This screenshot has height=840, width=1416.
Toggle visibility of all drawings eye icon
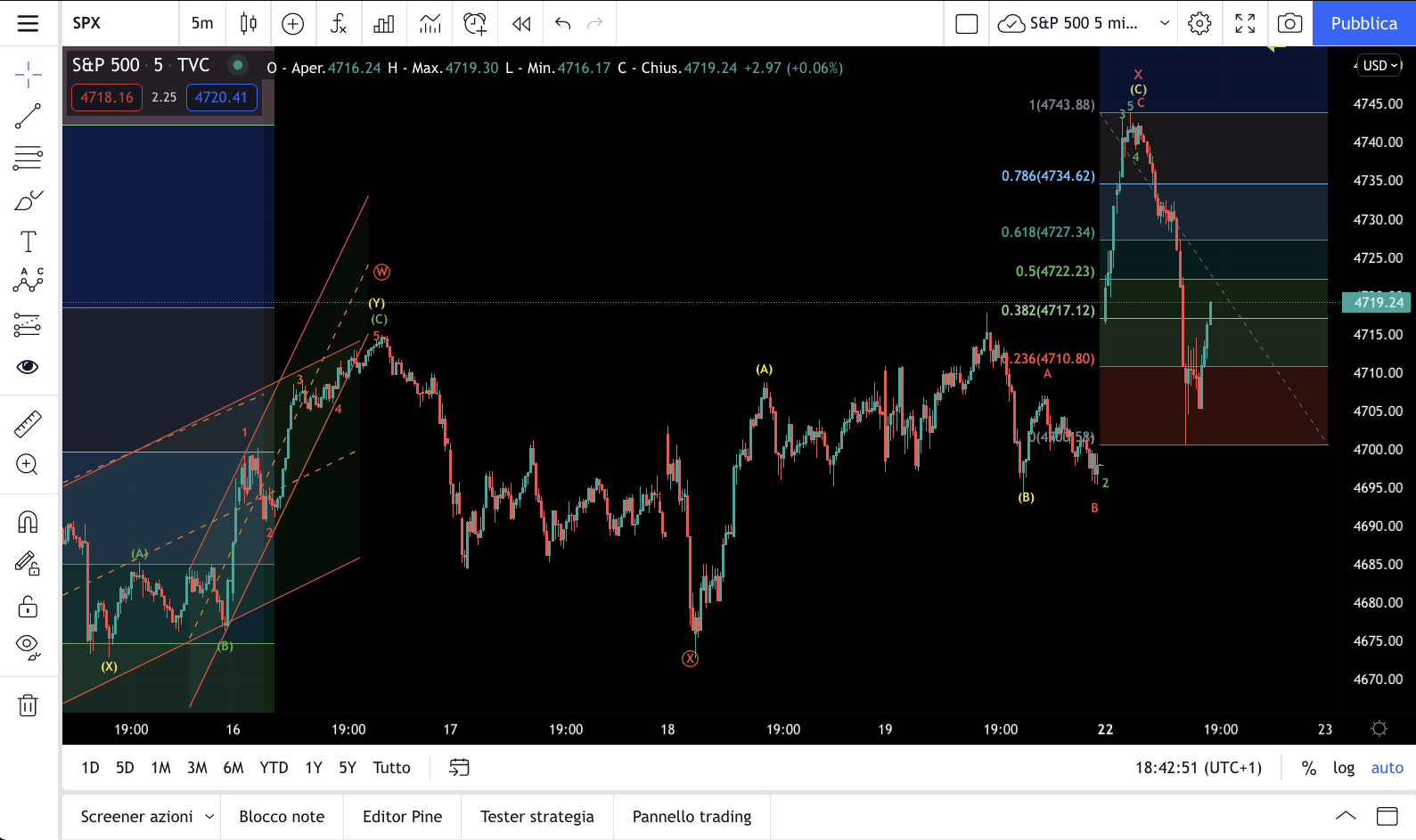(29, 367)
